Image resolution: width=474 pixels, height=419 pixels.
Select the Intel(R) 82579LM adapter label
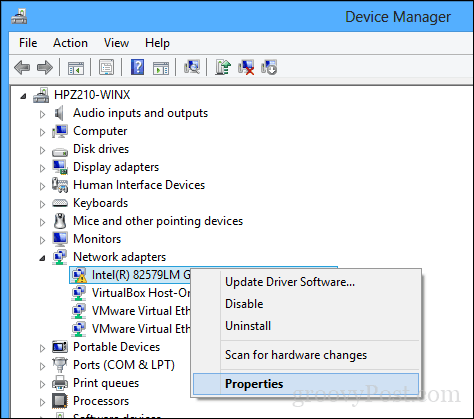141,275
